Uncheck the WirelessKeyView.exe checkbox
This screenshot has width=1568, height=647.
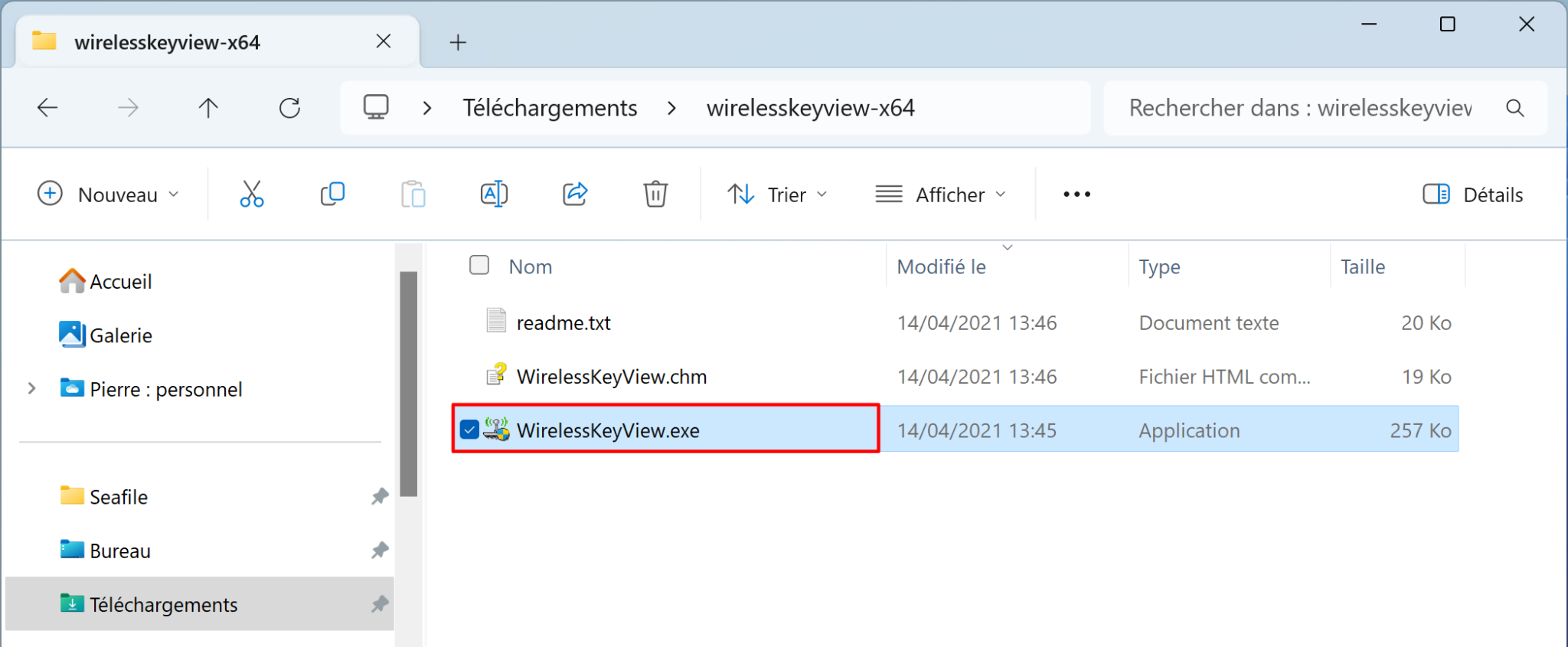(469, 430)
